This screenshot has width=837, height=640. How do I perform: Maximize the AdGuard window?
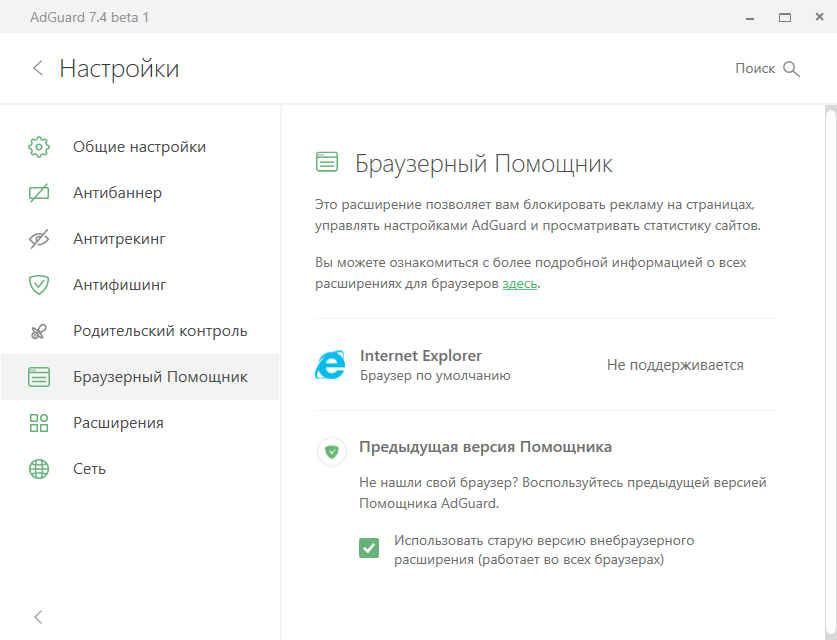(785, 18)
